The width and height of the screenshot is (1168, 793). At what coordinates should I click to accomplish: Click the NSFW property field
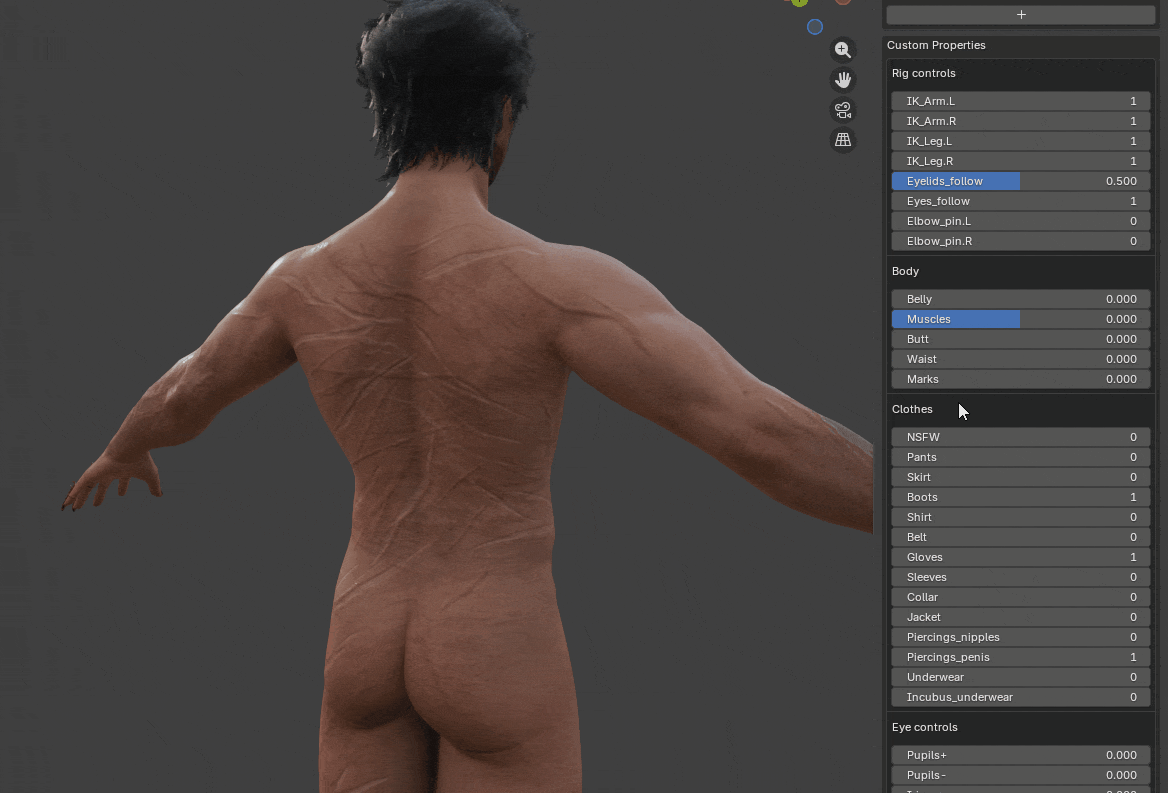click(1021, 438)
